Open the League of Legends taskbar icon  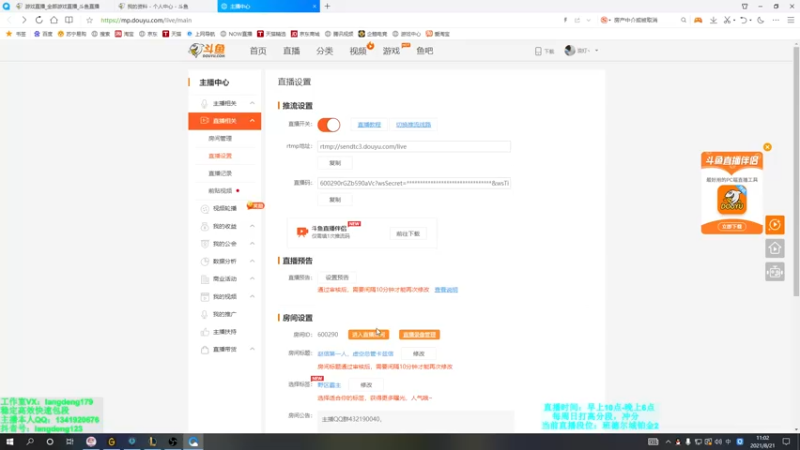(153, 441)
